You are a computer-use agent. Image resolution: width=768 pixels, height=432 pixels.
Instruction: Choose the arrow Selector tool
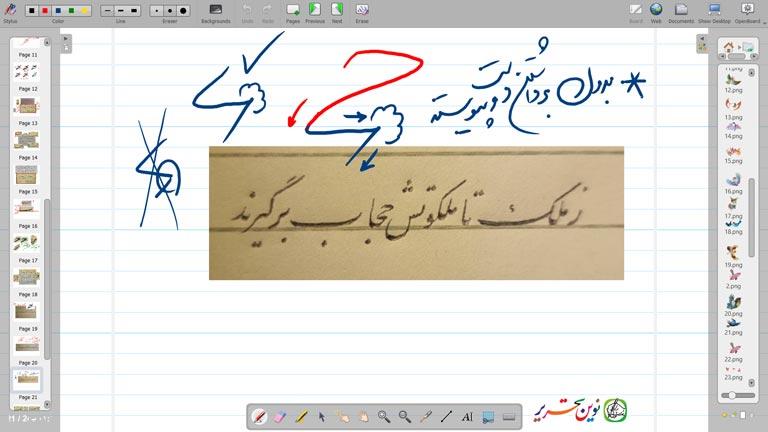pyautogui.click(x=322, y=416)
